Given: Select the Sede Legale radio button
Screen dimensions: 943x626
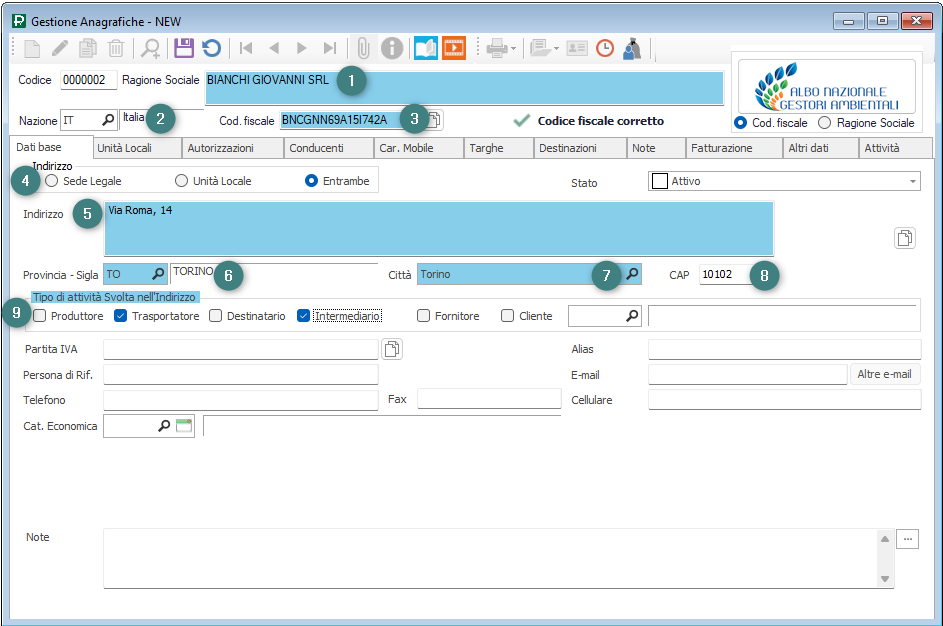Looking at the screenshot, I should pos(51,181).
